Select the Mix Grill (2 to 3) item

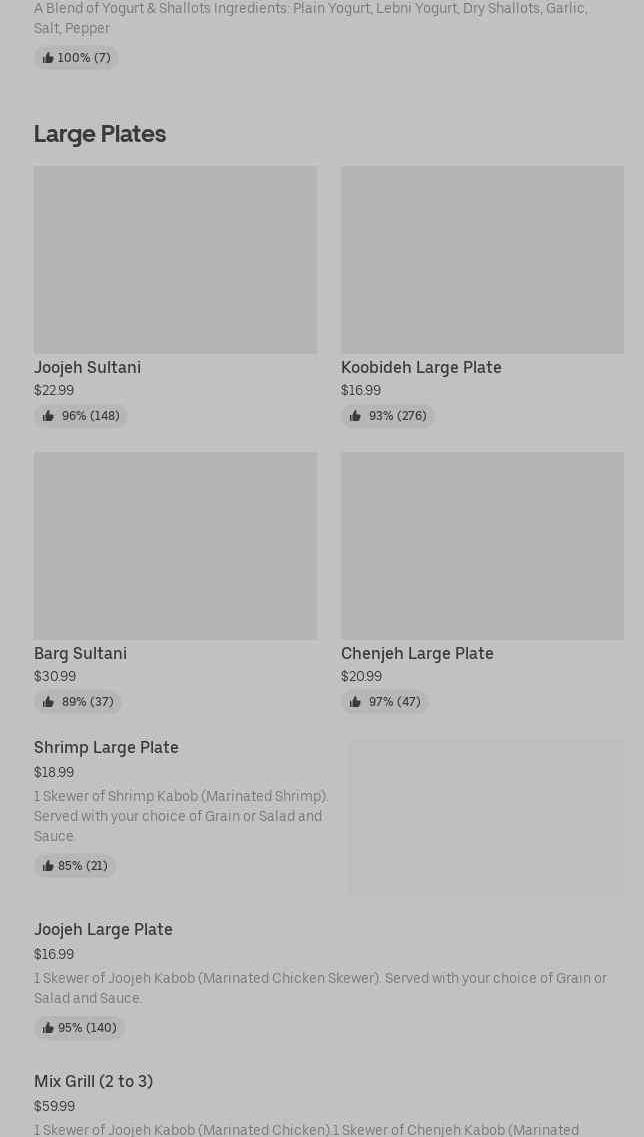pyautogui.click(x=93, y=1081)
